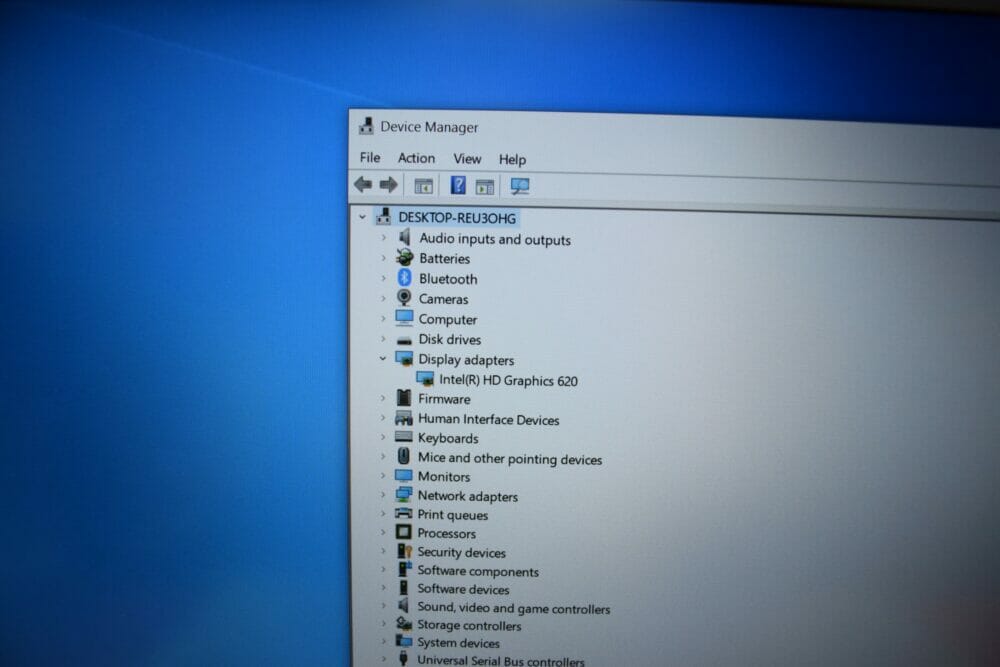Click the Firmware chip icon

click(404, 398)
